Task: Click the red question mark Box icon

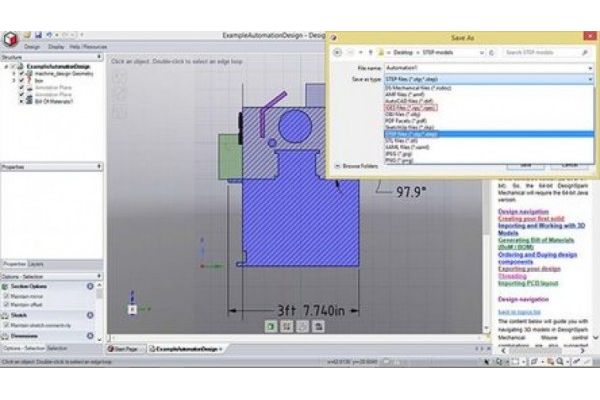Action: [x=28, y=80]
